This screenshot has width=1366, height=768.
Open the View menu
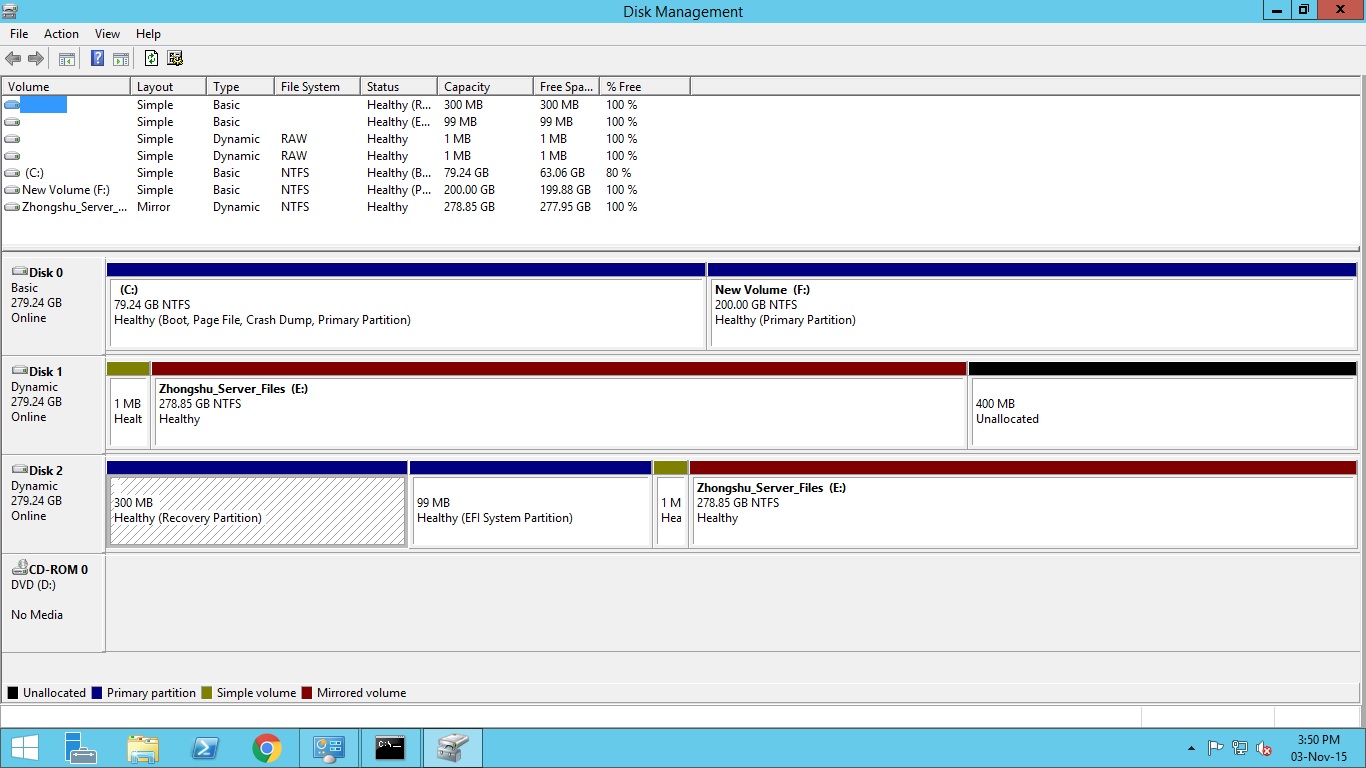tap(107, 34)
